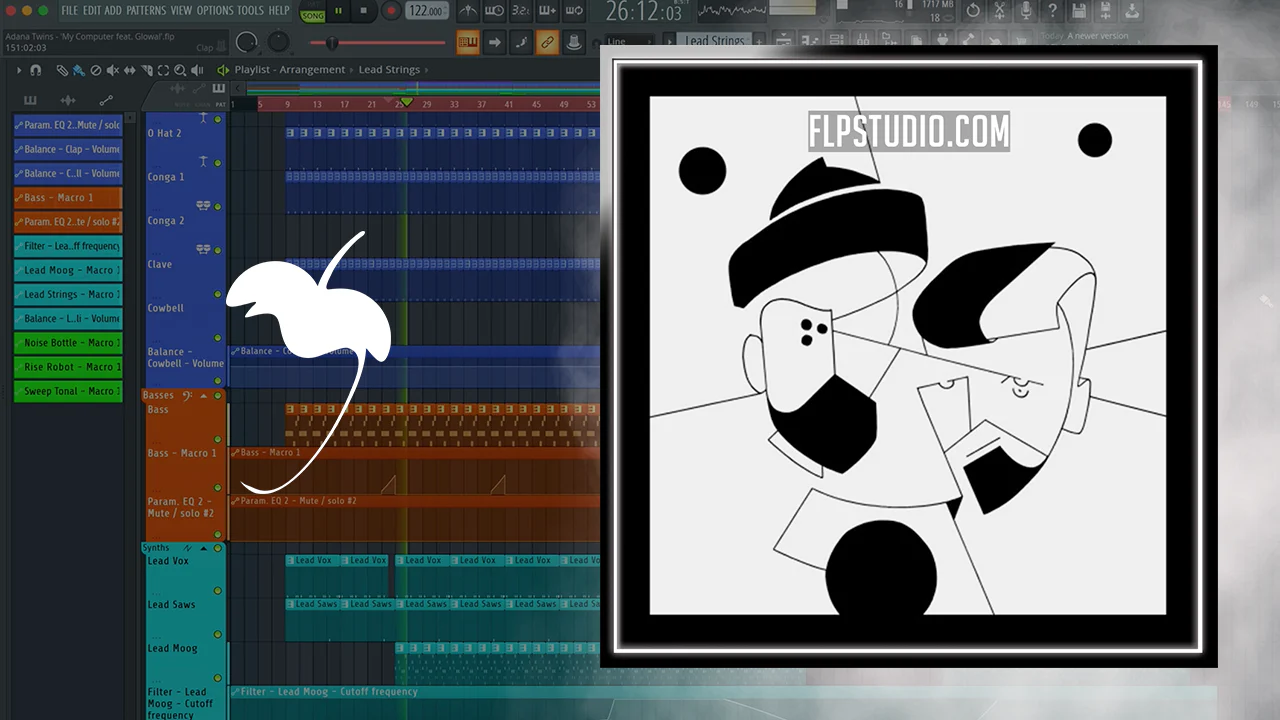Select the dashed-square Select tool in playlist
The image size is (1280, 720).
(163, 70)
